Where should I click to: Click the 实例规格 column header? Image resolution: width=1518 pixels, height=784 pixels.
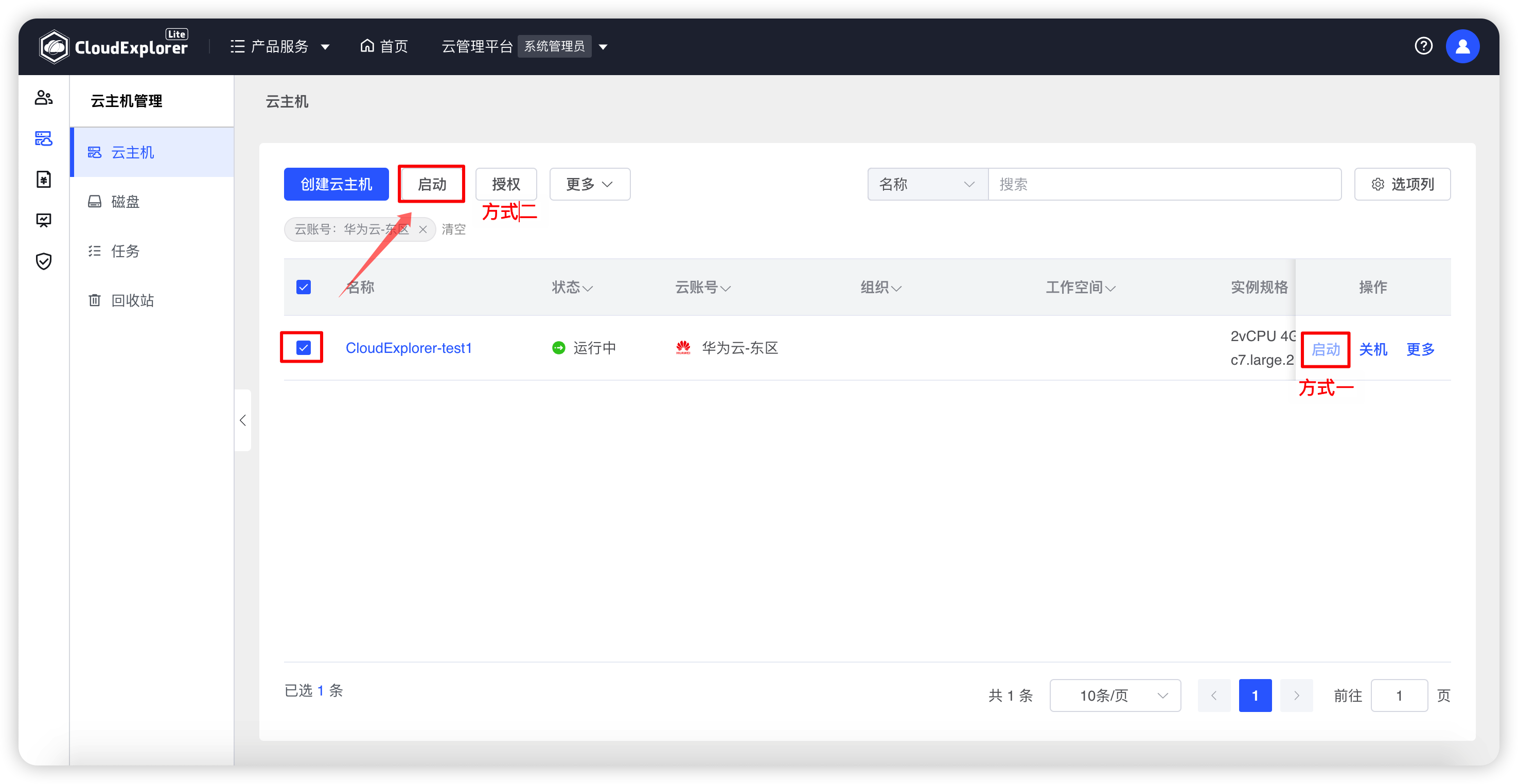tap(1259, 288)
